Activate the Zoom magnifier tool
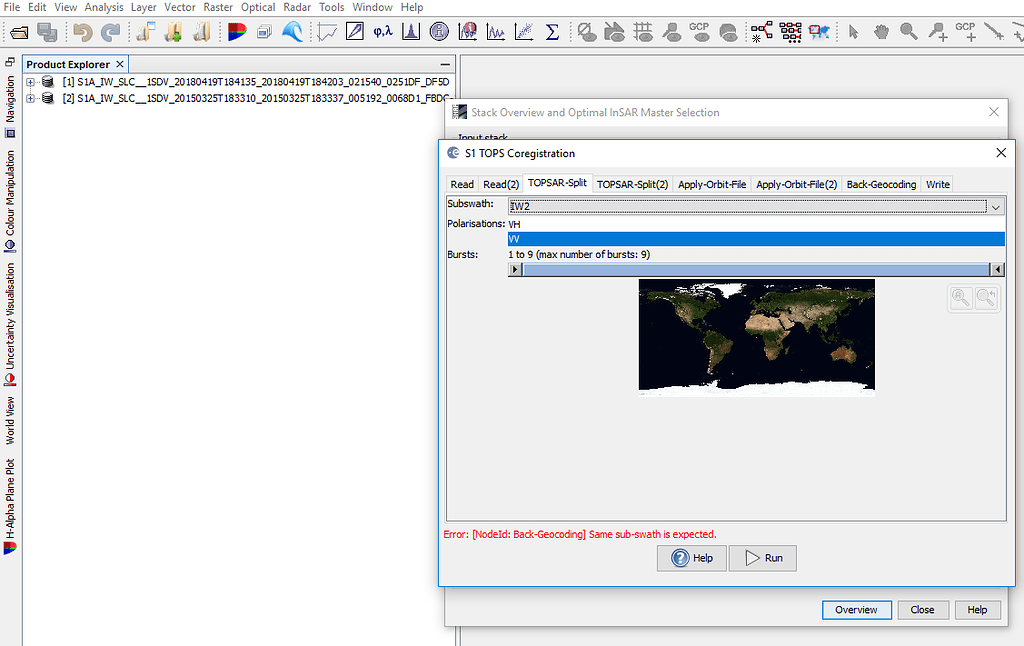 (908, 31)
